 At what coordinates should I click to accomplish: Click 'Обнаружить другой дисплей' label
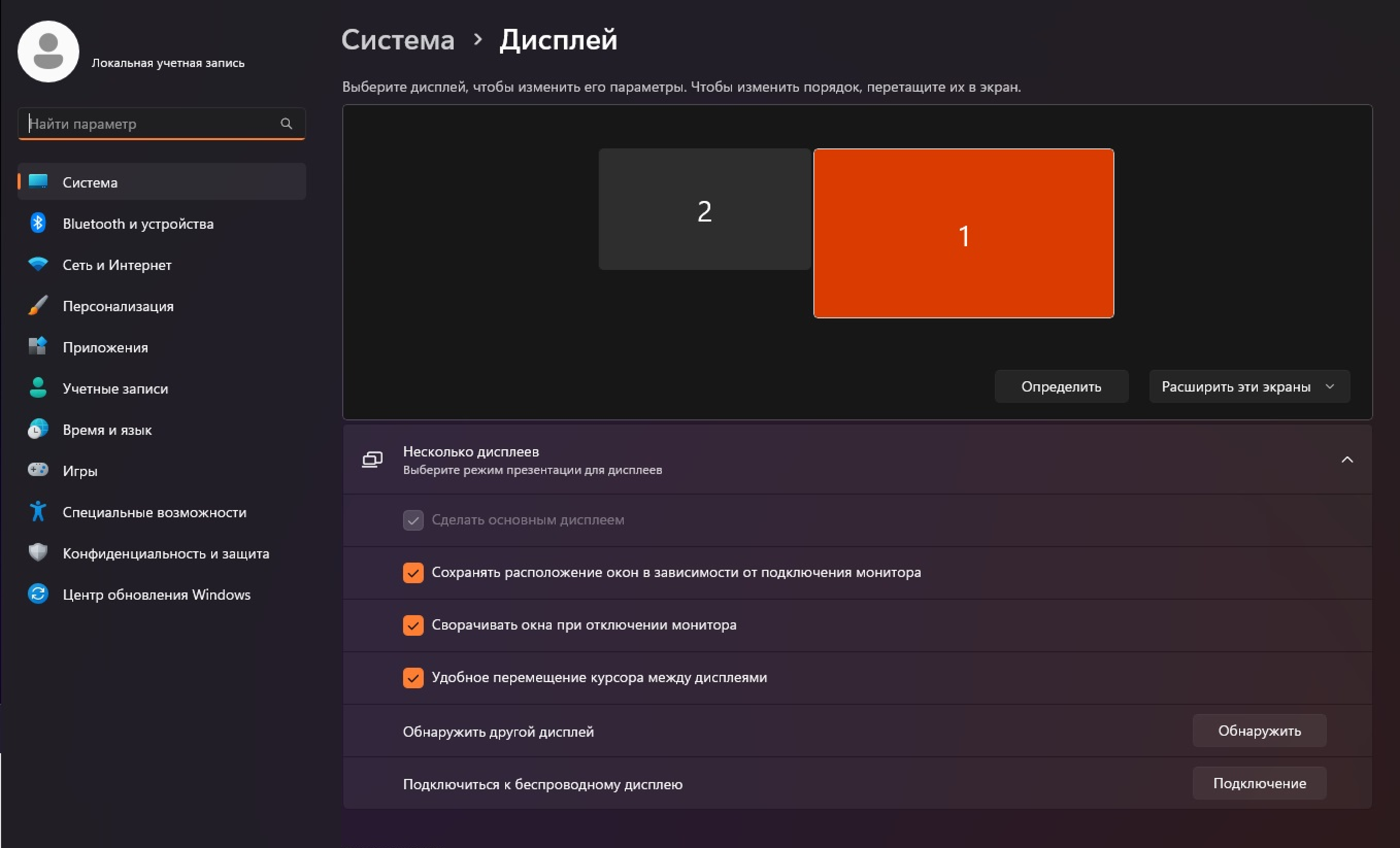click(x=498, y=731)
